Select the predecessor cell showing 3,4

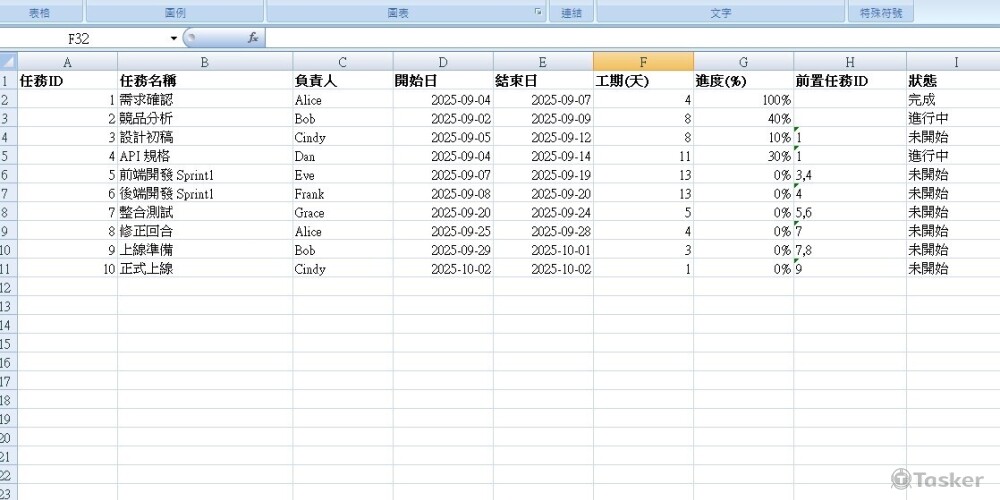[850, 175]
